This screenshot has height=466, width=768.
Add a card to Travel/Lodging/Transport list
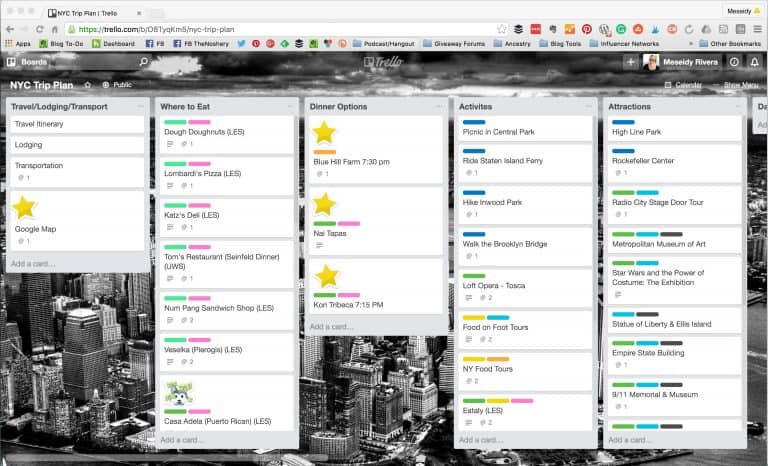[x=33, y=264]
